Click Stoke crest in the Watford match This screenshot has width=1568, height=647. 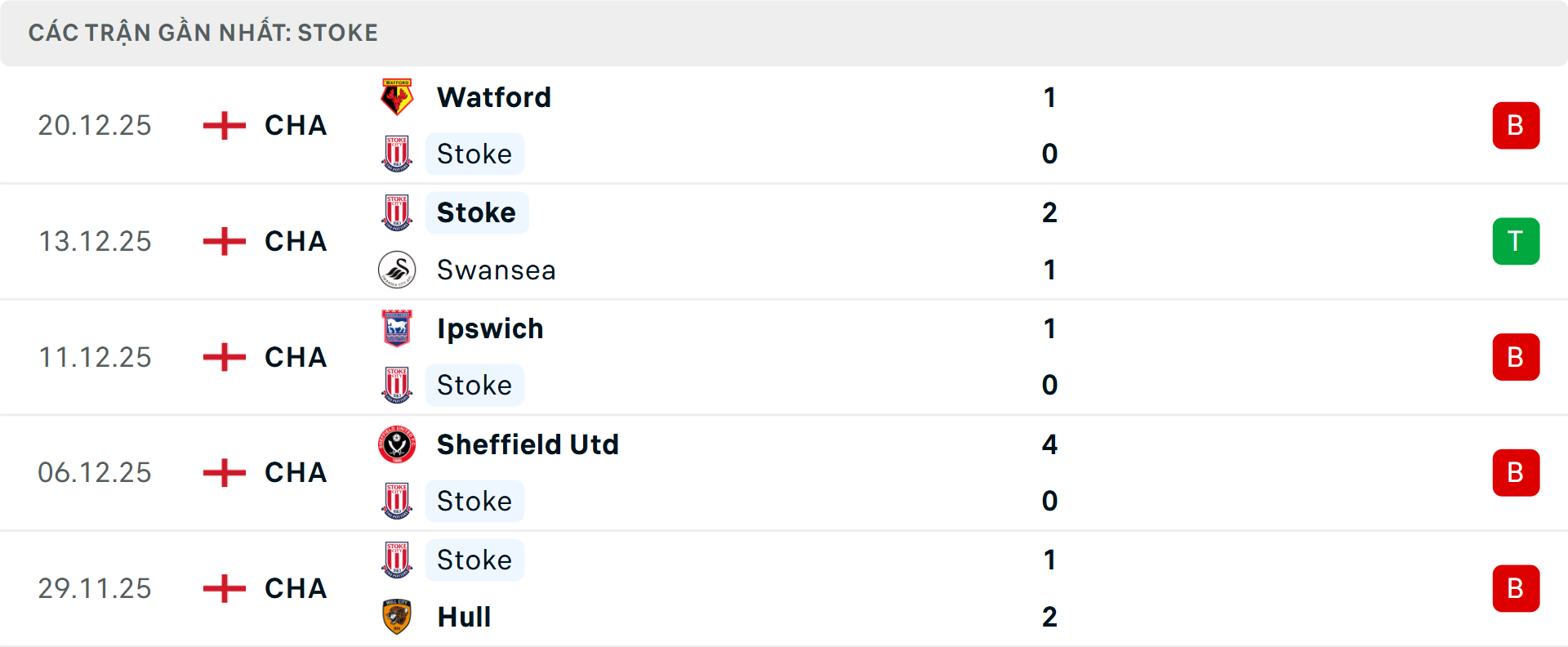click(397, 154)
